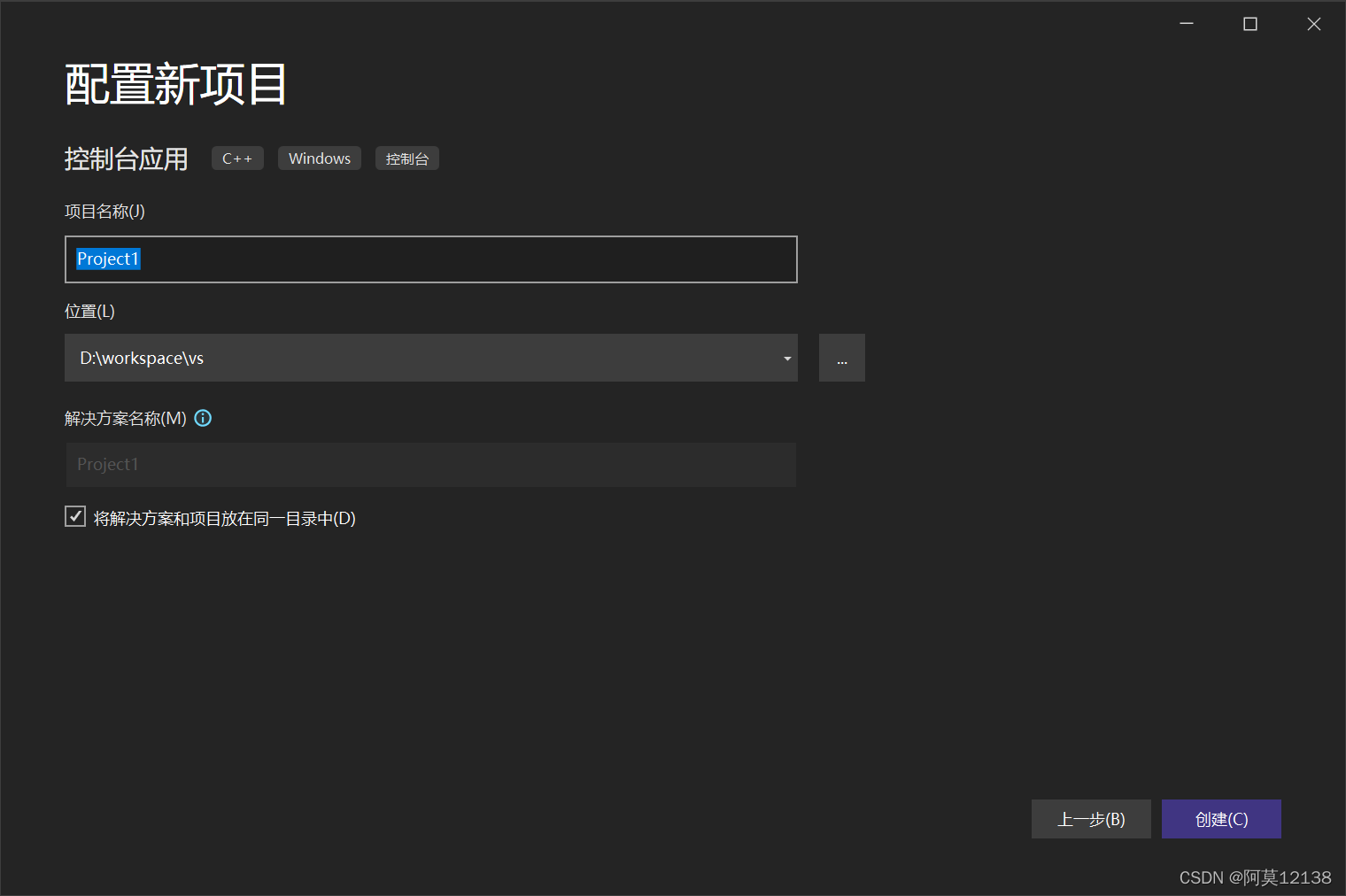Maximize the dialog window
Image resolution: width=1346 pixels, height=896 pixels.
1249,24
